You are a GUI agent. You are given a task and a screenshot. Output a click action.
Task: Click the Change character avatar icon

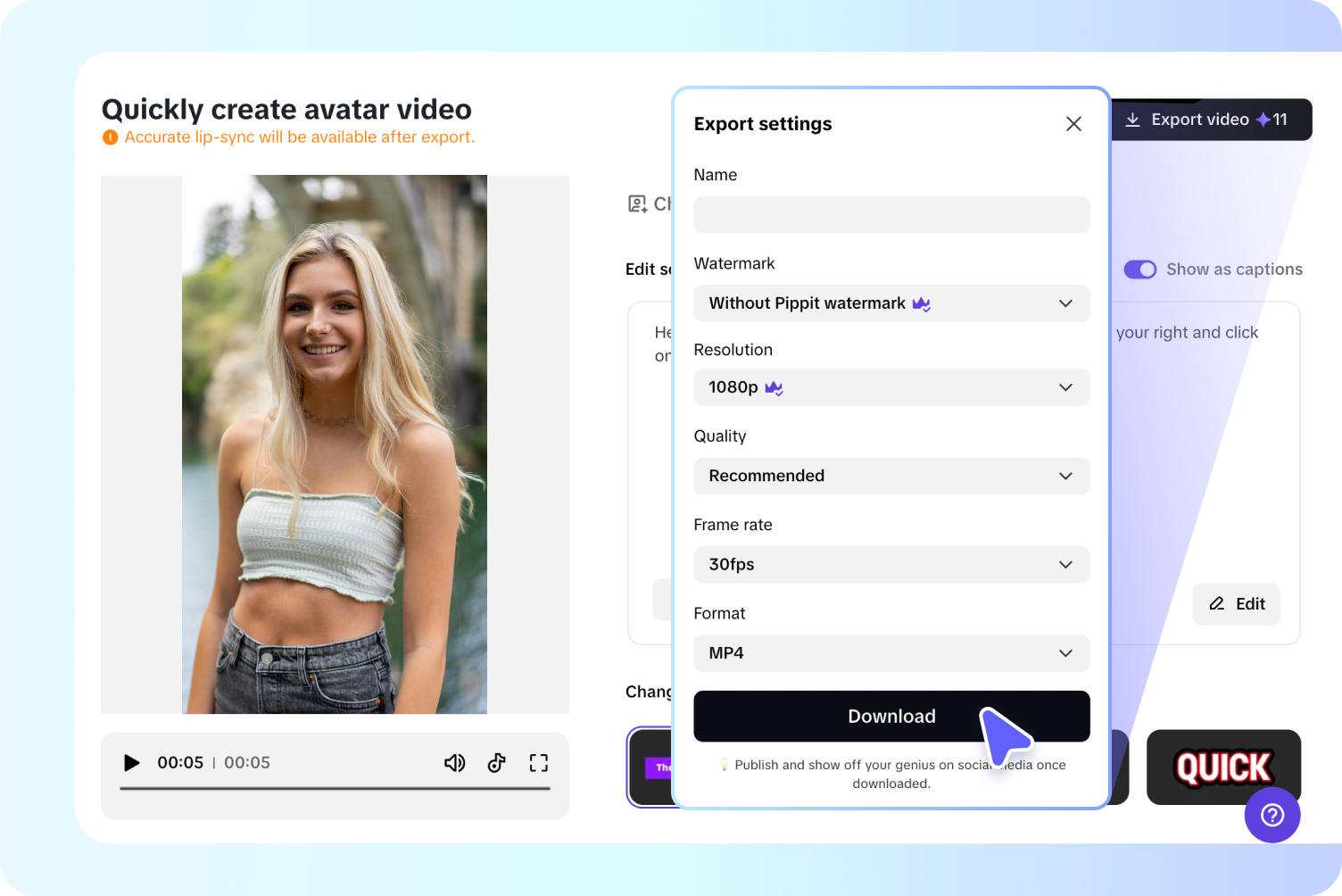click(636, 203)
